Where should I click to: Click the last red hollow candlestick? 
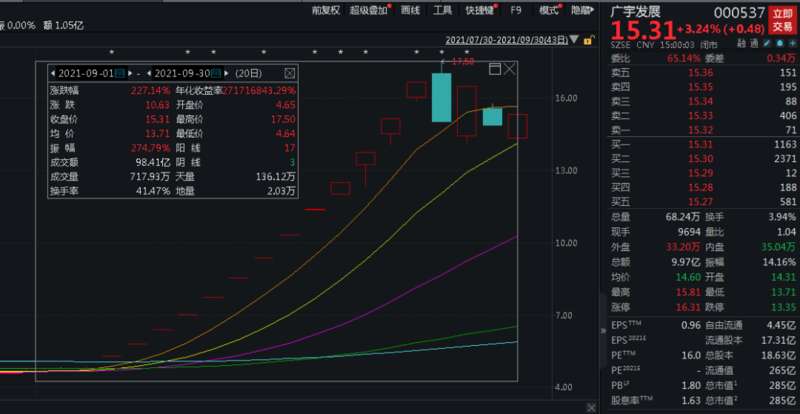click(517, 126)
